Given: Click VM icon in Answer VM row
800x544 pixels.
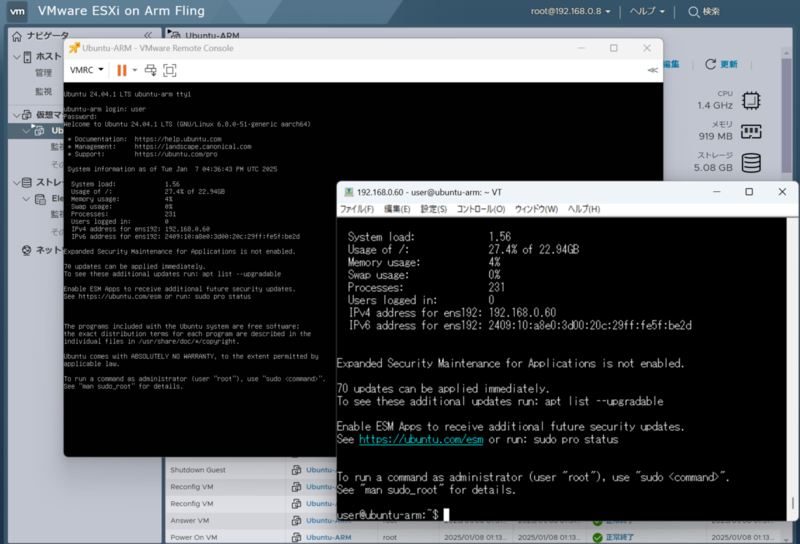Looking at the screenshot, I should point(296,521).
